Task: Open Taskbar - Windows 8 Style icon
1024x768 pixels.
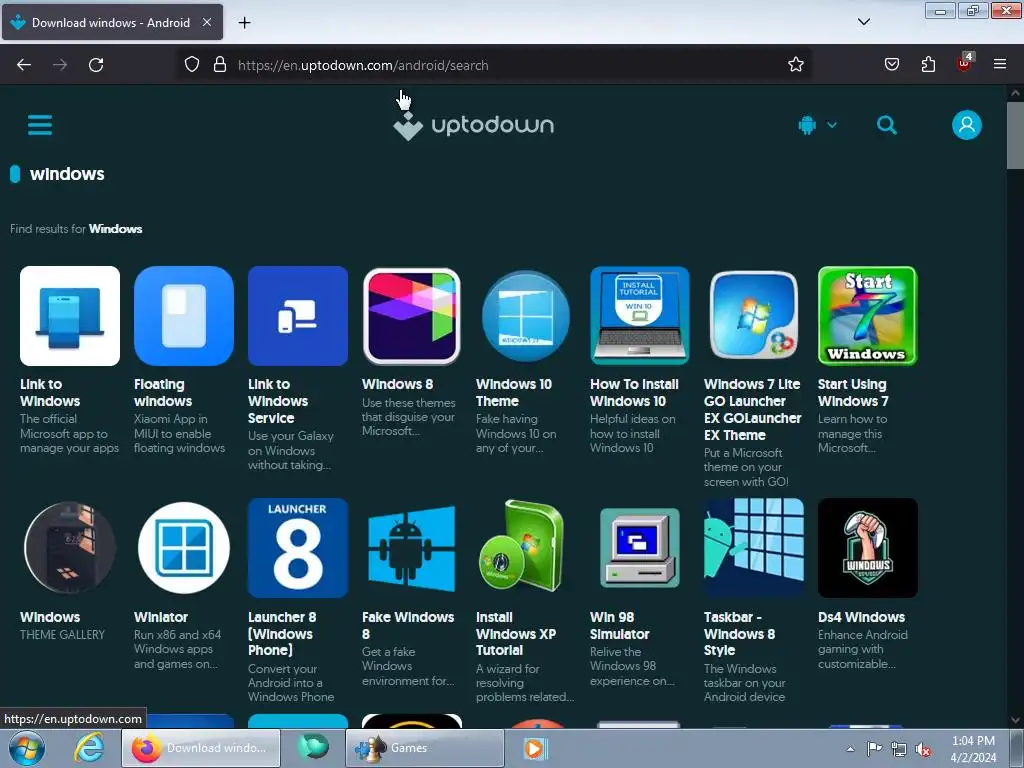Action: tap(754, 548)
